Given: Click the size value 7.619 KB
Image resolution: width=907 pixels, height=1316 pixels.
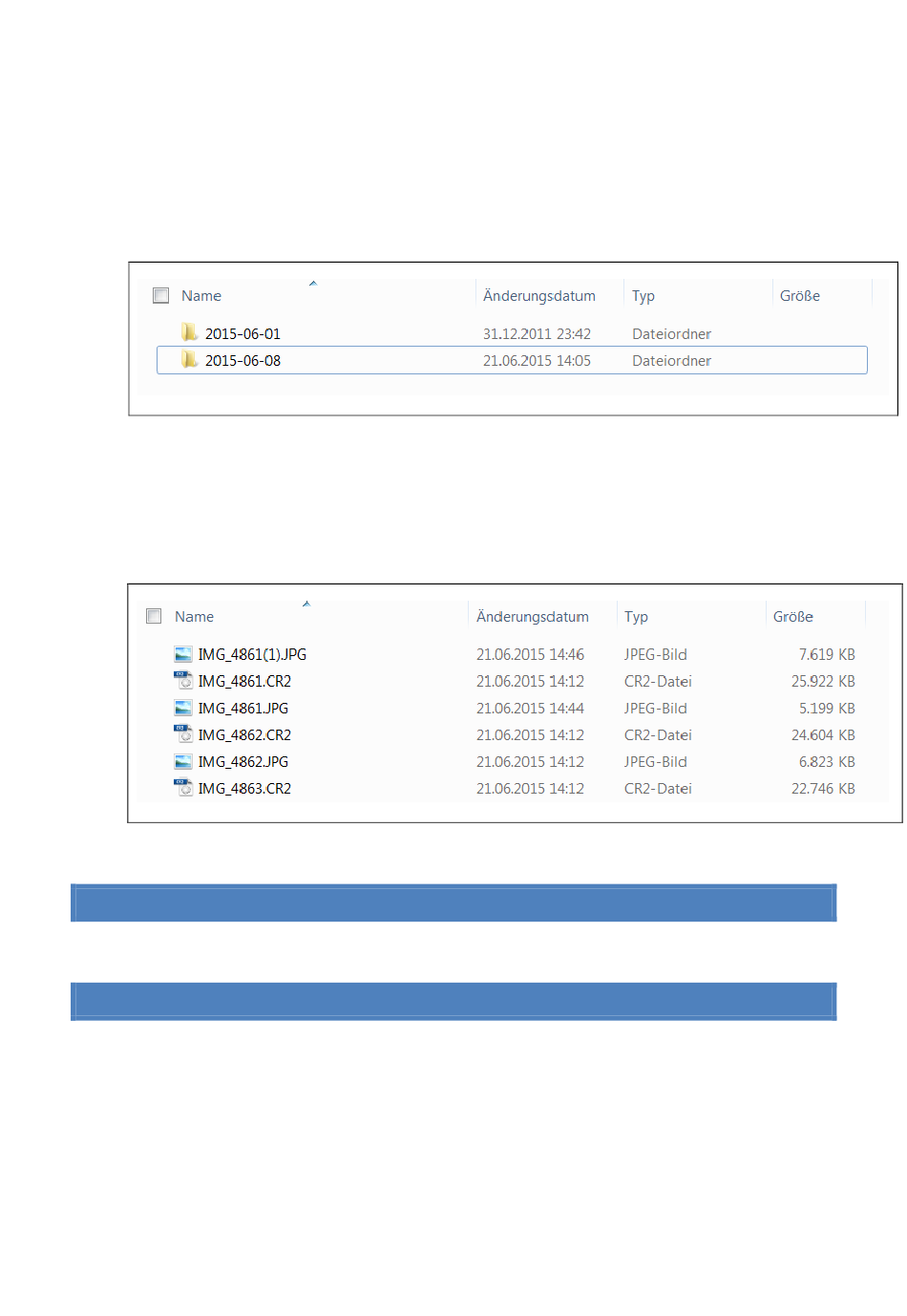Looking at the screenshot, I should [827, 654].
